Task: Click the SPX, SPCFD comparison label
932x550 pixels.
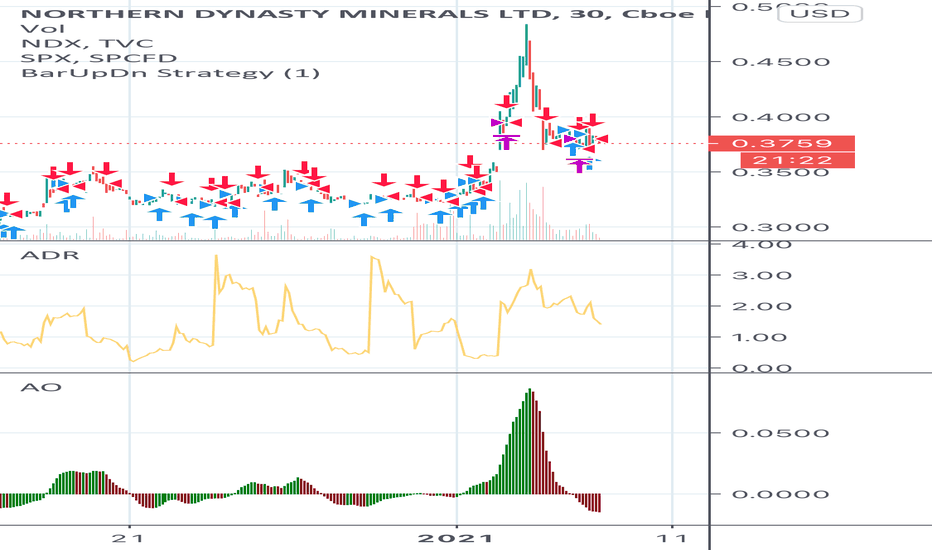Action: pos(99,58)
